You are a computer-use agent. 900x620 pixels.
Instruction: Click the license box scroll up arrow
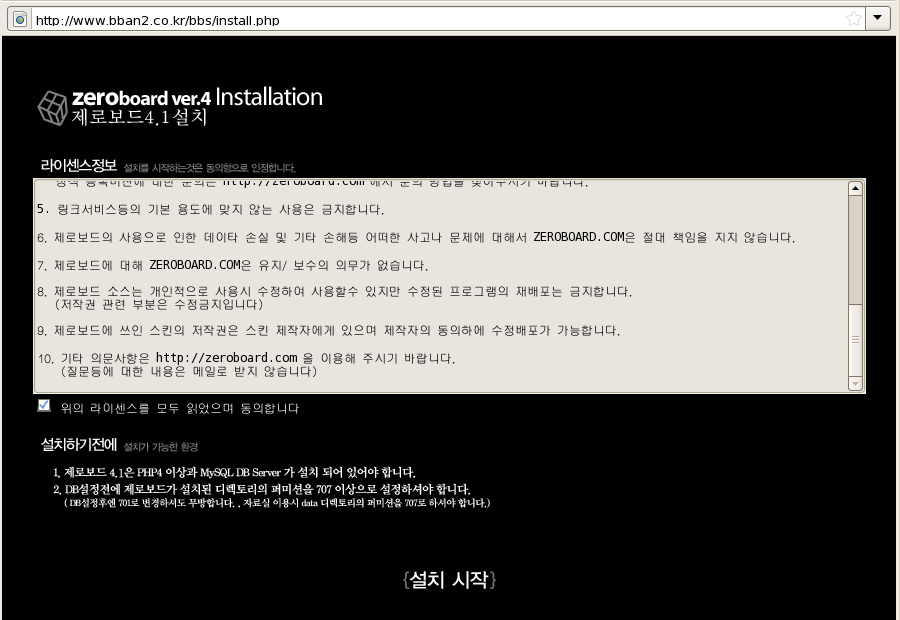coord(855,188)
